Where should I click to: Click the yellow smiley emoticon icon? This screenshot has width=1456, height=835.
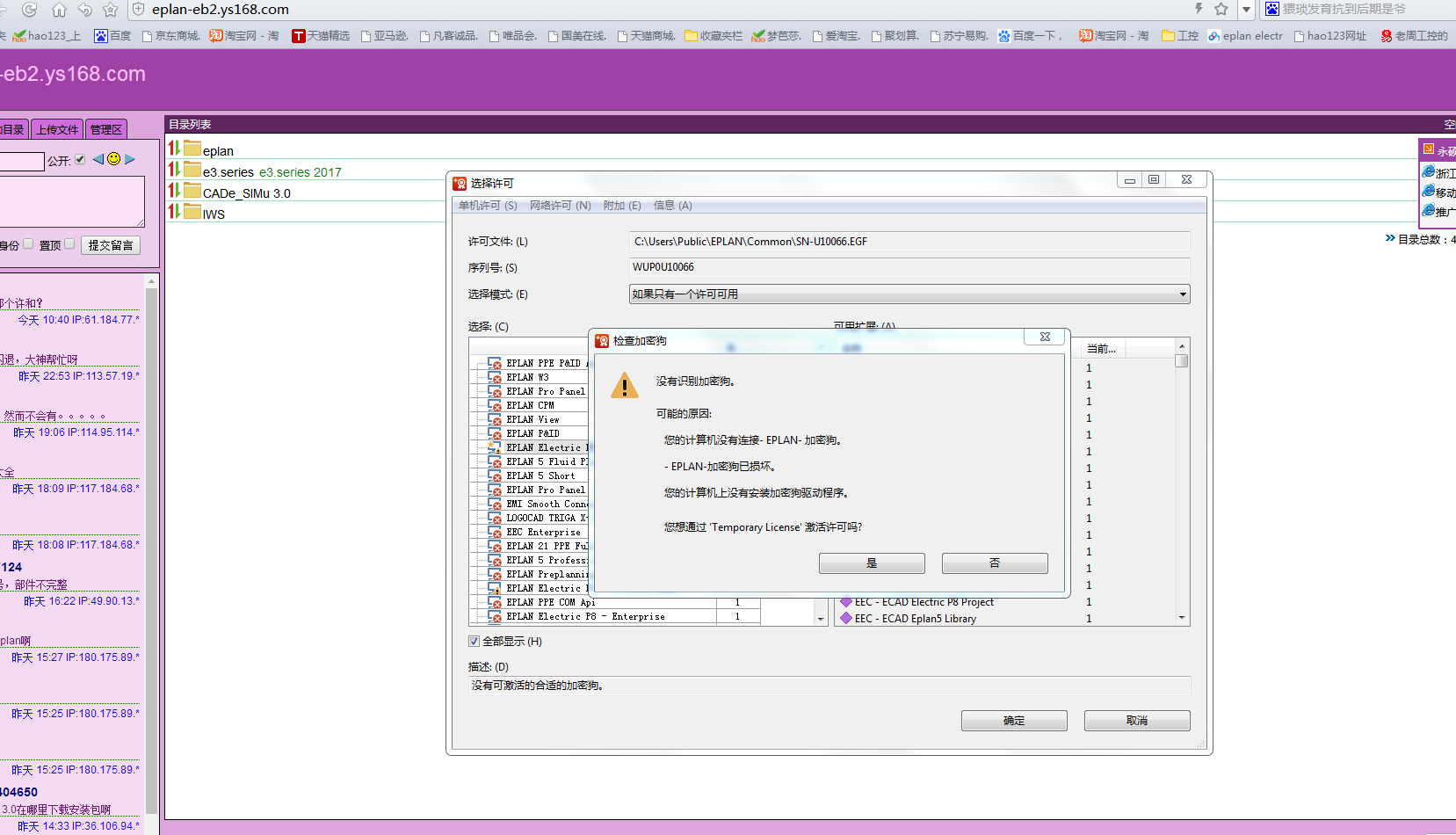click(x=113, y=159)
